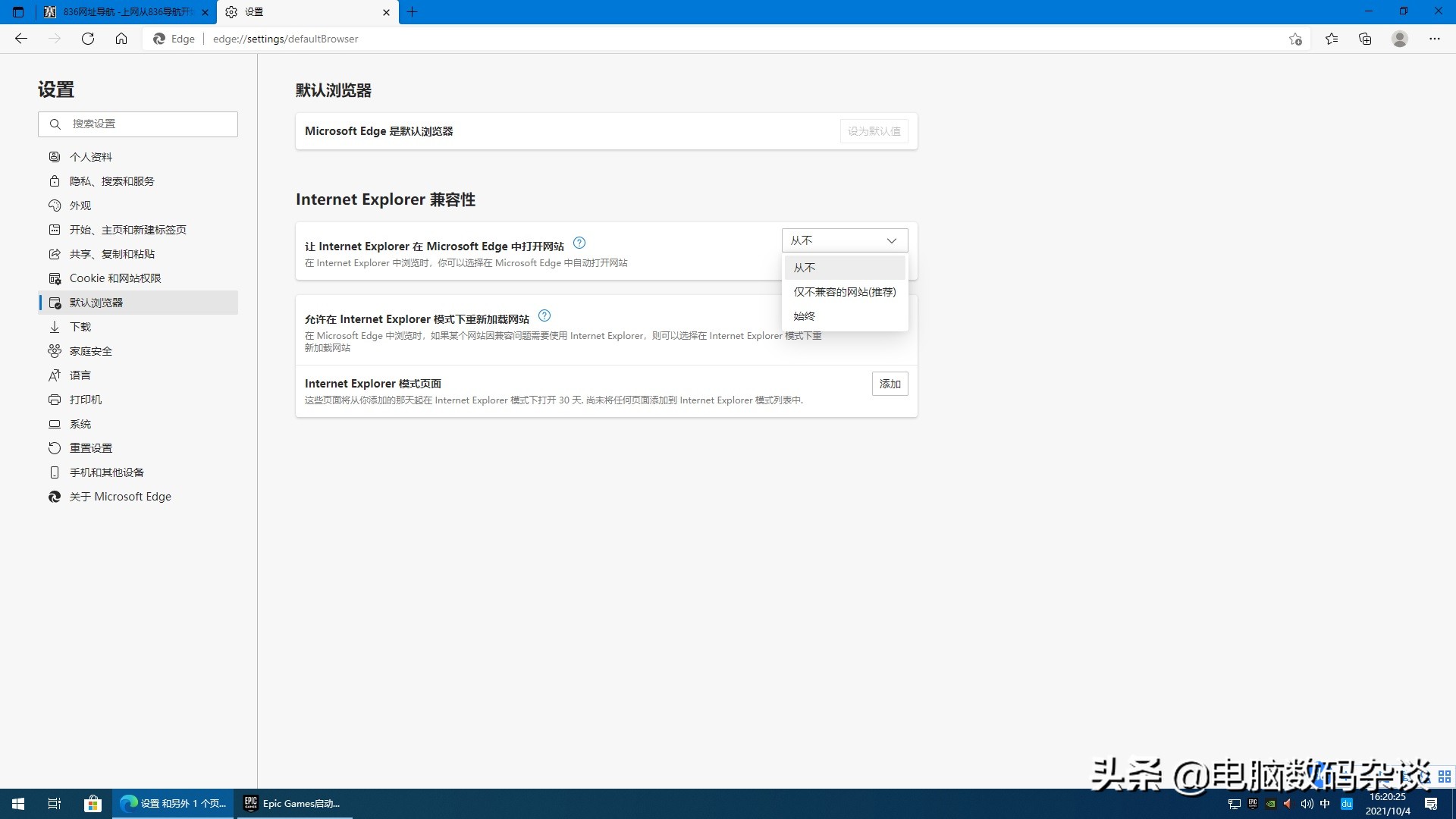The height and width of the screenshot is (819, 1456).
Task: Click the browser refresh icon
Action: (88, 39)
